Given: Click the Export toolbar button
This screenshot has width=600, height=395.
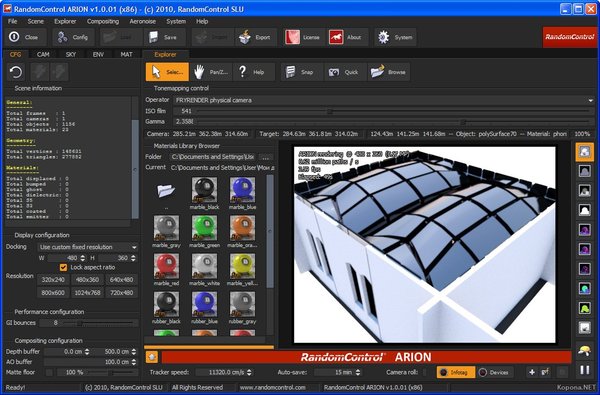Looking at the screenshot, I should (x=255, y=37).
